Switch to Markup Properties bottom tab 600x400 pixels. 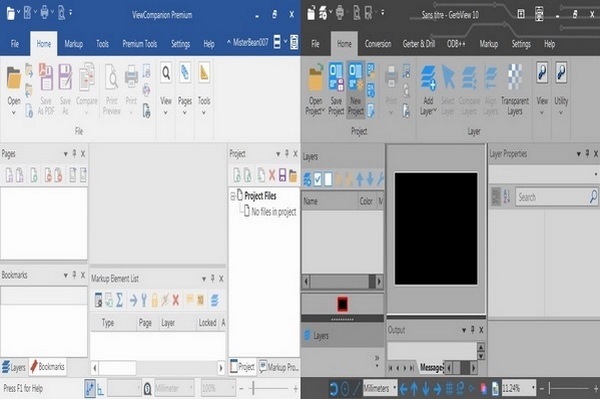[x=279, y=367]
